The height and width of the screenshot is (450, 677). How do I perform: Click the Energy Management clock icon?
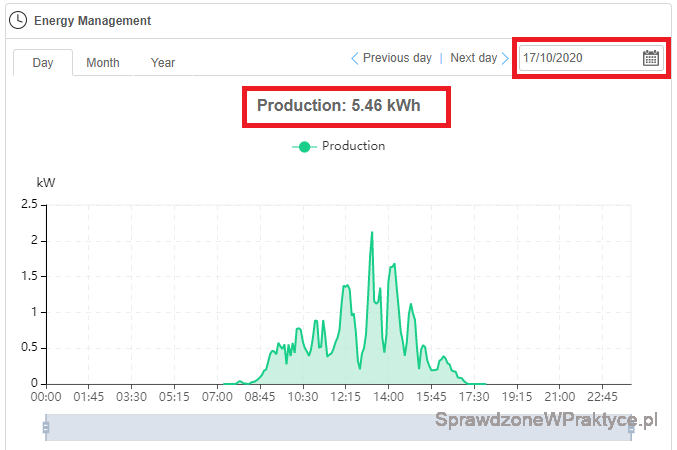[18, 20]
